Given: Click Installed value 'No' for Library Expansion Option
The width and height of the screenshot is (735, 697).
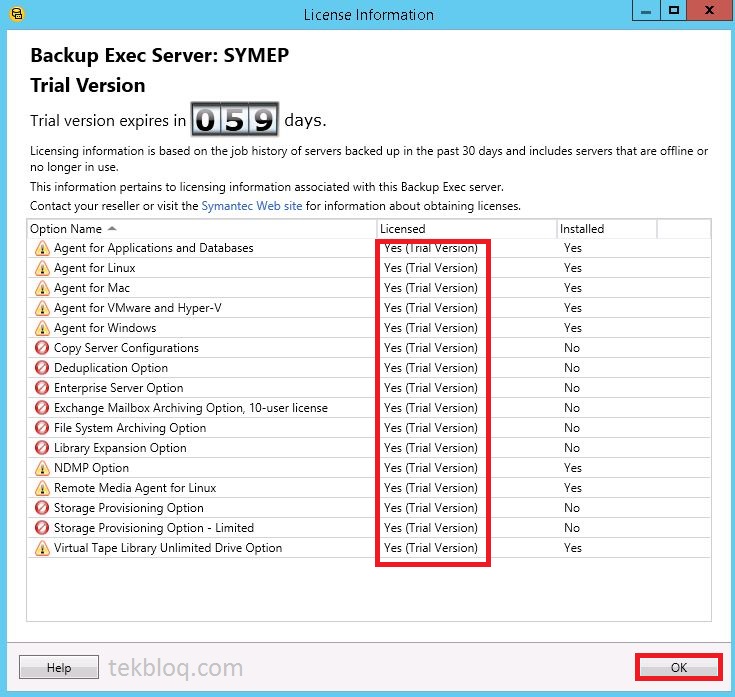Looking at the screenshot, I should coord(572,448).
